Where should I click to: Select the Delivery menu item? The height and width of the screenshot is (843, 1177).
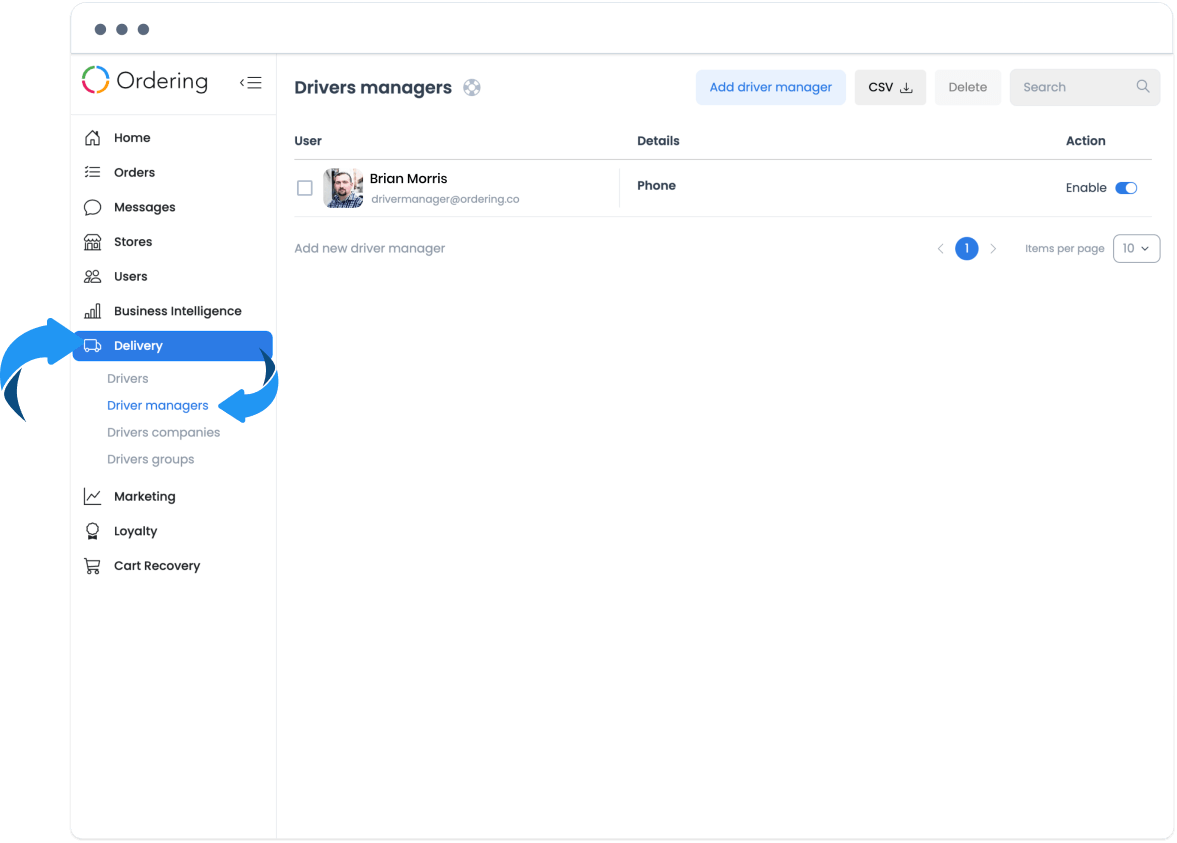click(x=173, y=345)
